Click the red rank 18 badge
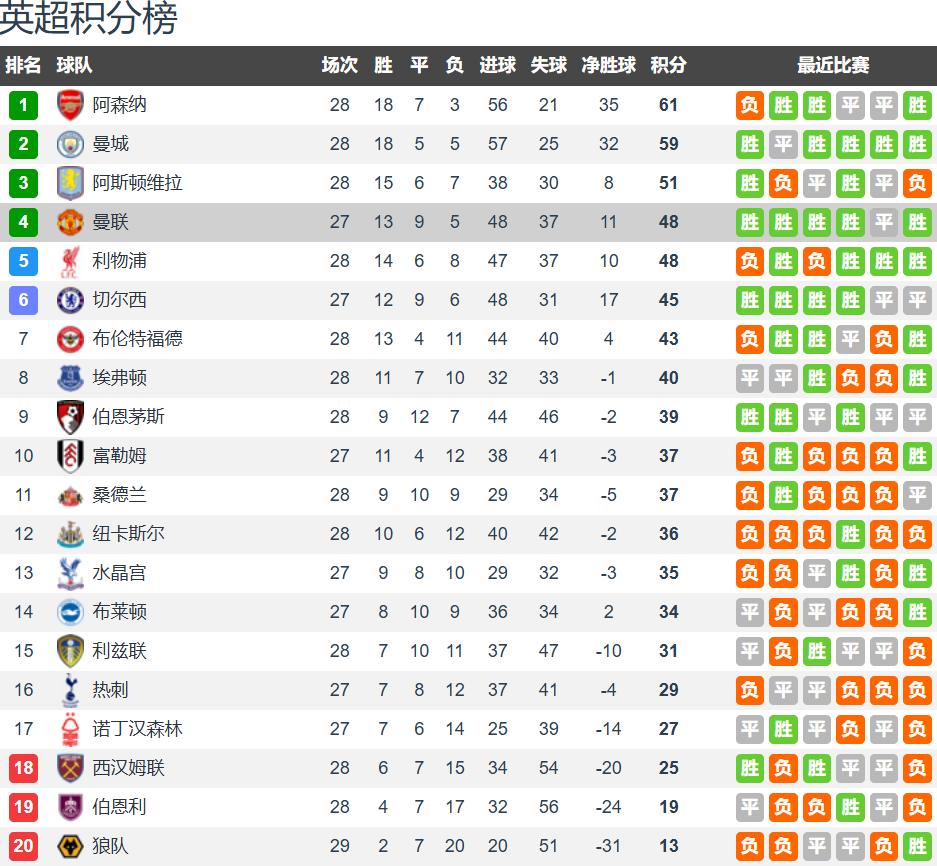This screenshot has width=937, height=866. pos(23,768)
